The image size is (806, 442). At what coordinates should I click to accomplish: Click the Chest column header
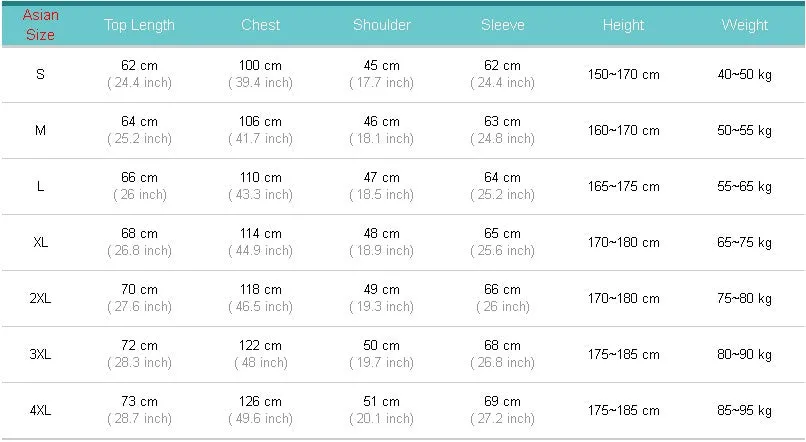[261, 25]
